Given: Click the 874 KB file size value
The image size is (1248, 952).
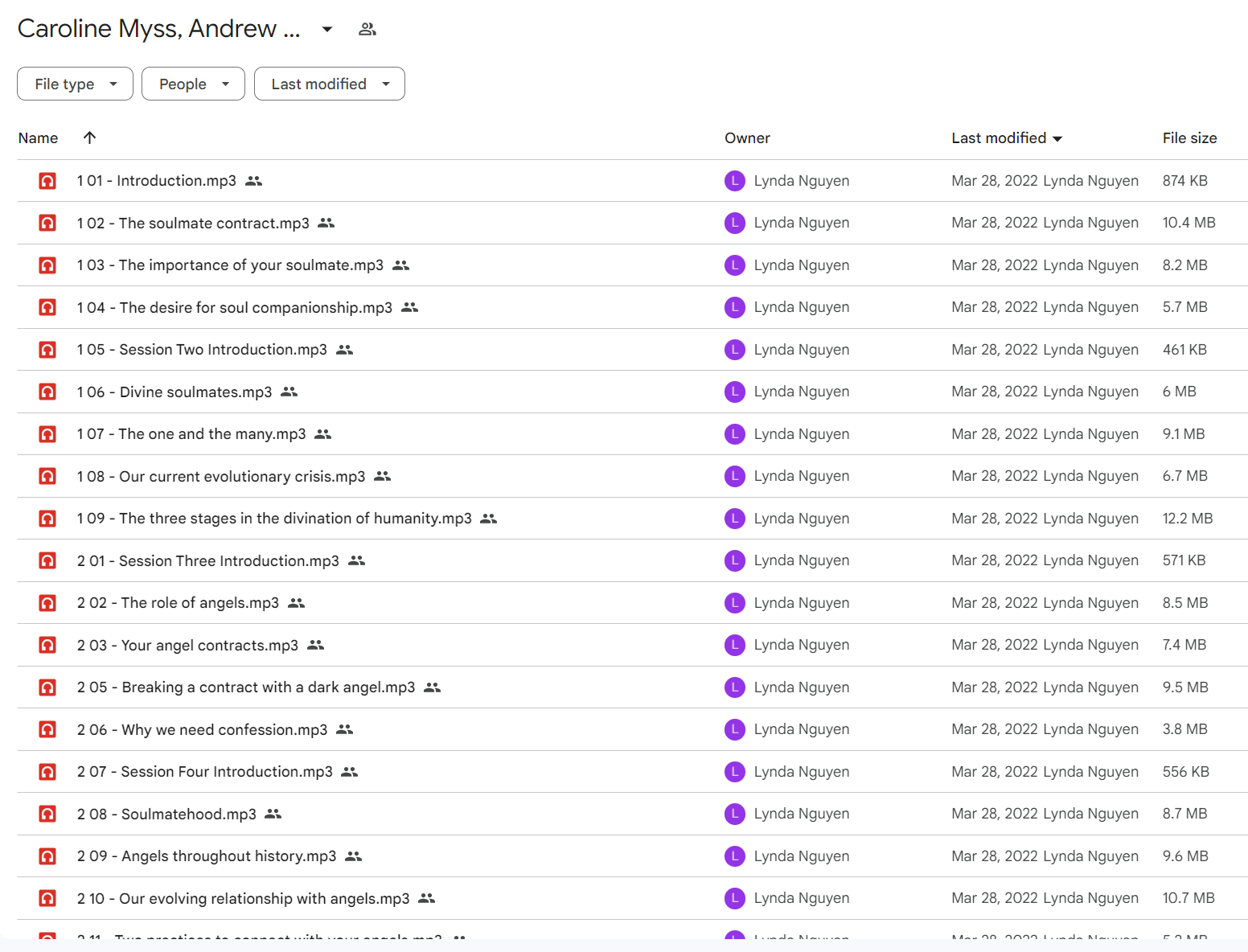Looking at the screenshot, I should pos(1185,181).
